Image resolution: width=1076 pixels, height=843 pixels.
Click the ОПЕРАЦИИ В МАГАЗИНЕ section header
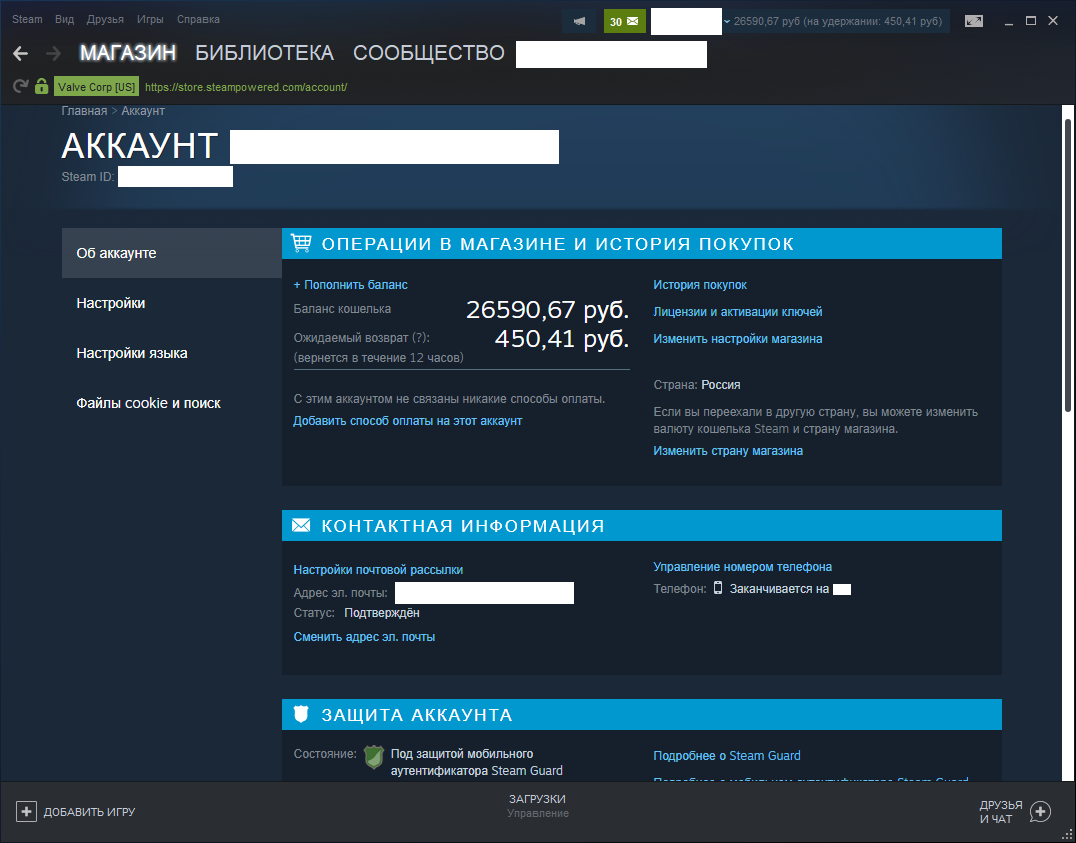[x=642, y=244]
